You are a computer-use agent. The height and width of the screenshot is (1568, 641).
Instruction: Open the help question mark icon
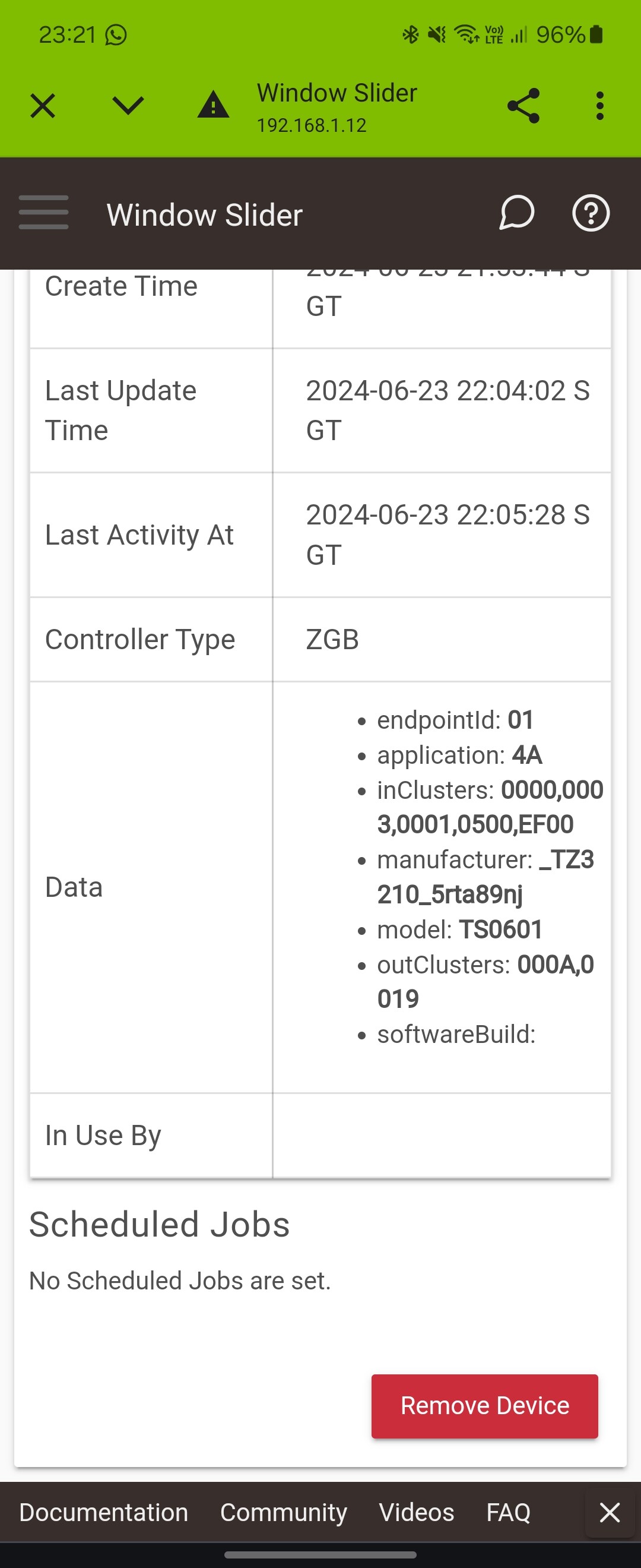[x=591, y=213]
